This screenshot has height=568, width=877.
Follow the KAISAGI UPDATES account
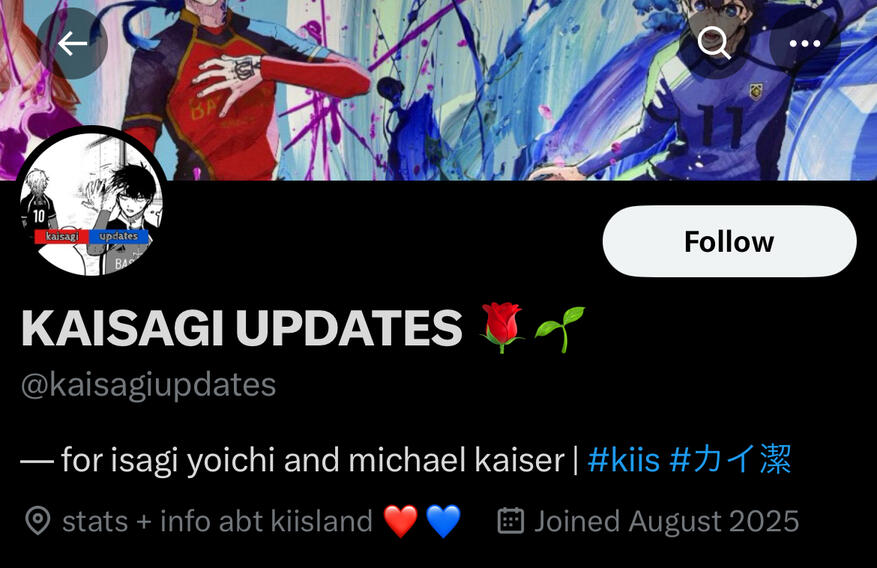pyautogui.click(x=729, y=242)
